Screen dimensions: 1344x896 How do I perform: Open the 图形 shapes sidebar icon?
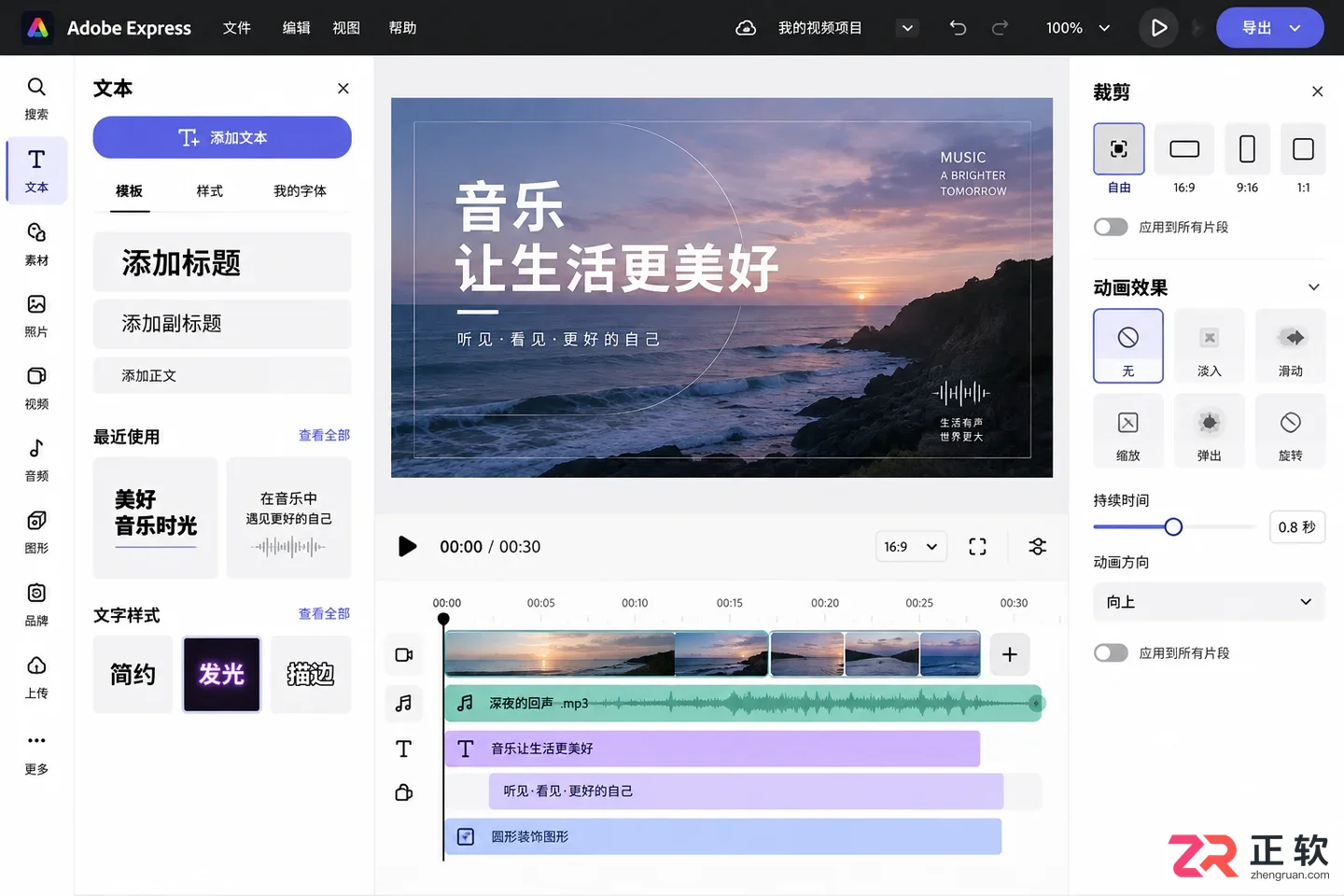point(36,532)
